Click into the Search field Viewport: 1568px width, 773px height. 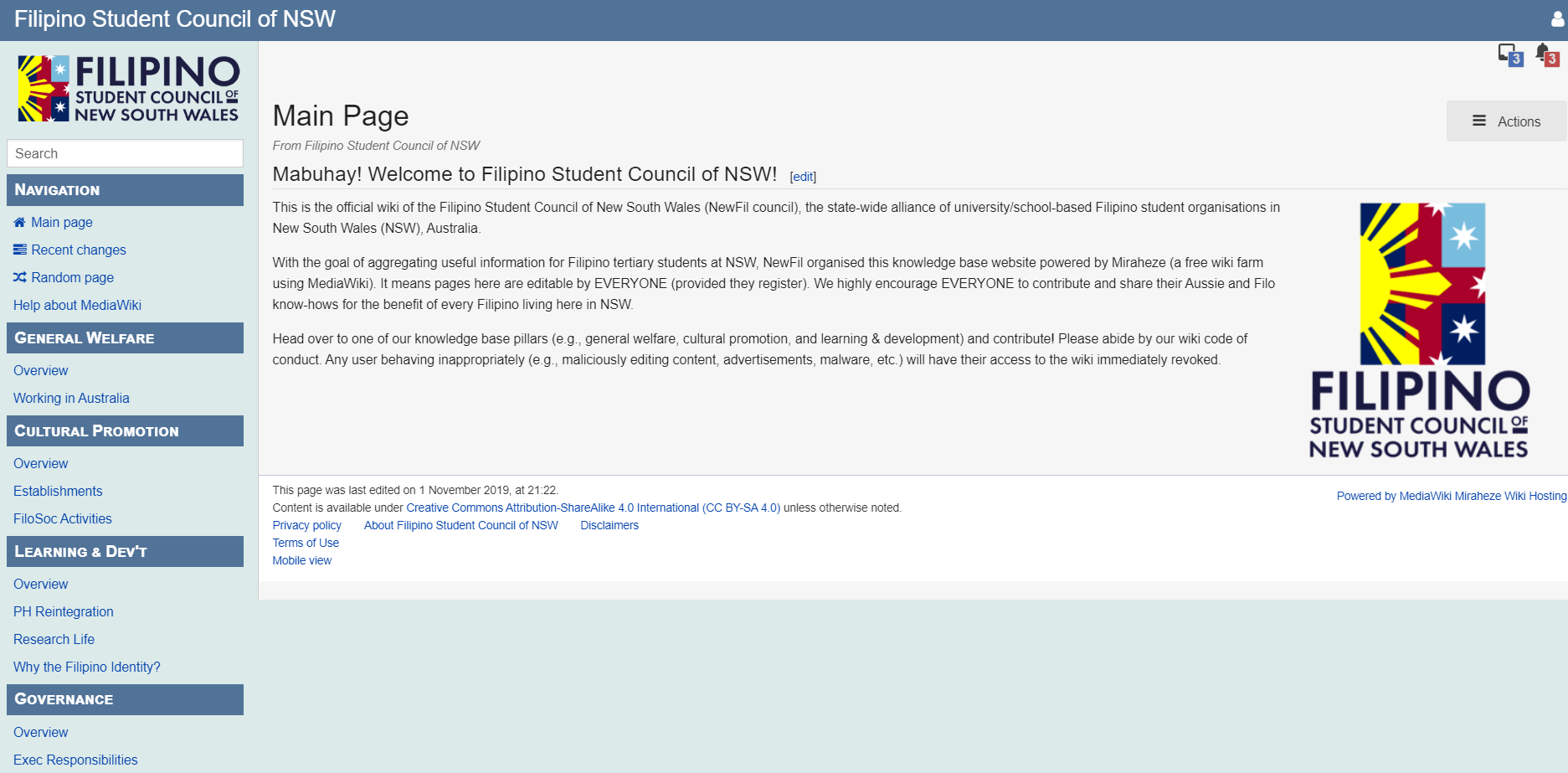click(125, 153)
